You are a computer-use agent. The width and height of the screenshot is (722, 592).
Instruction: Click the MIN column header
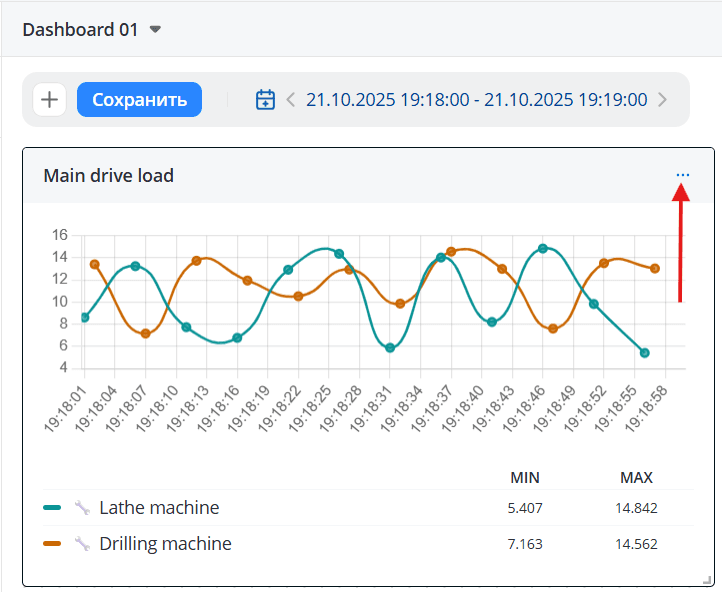point(525,478)
